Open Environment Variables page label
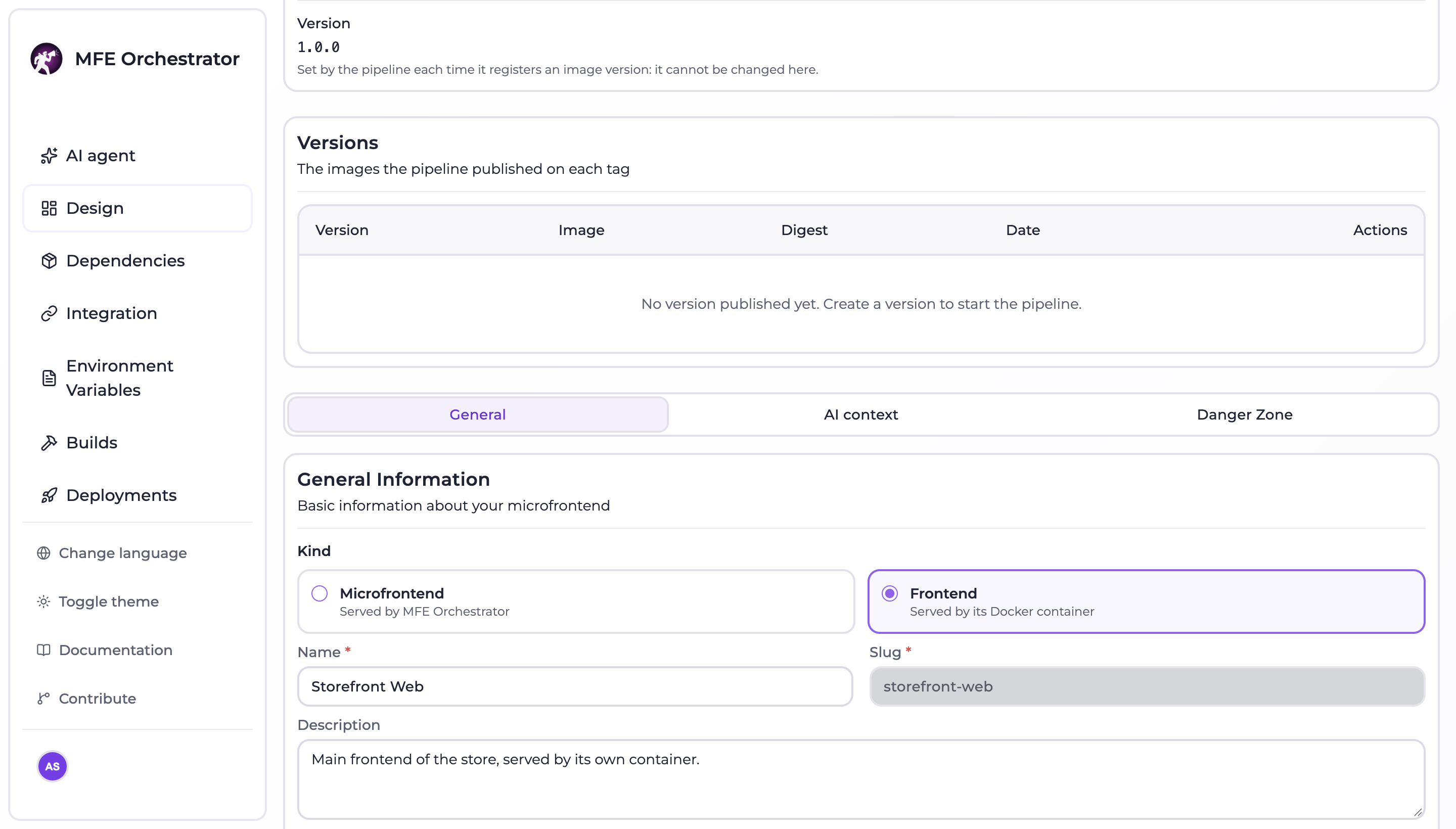The width and height of the screenshot is (1456, 829). (120, 378)
